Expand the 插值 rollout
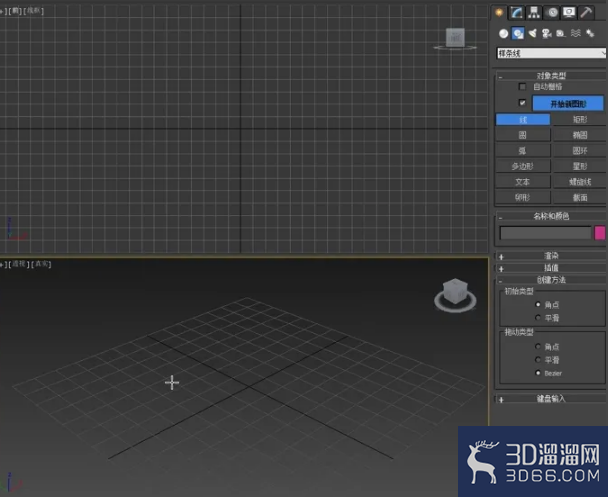Viewport: 608px width, 497px height. coord(551,268)
